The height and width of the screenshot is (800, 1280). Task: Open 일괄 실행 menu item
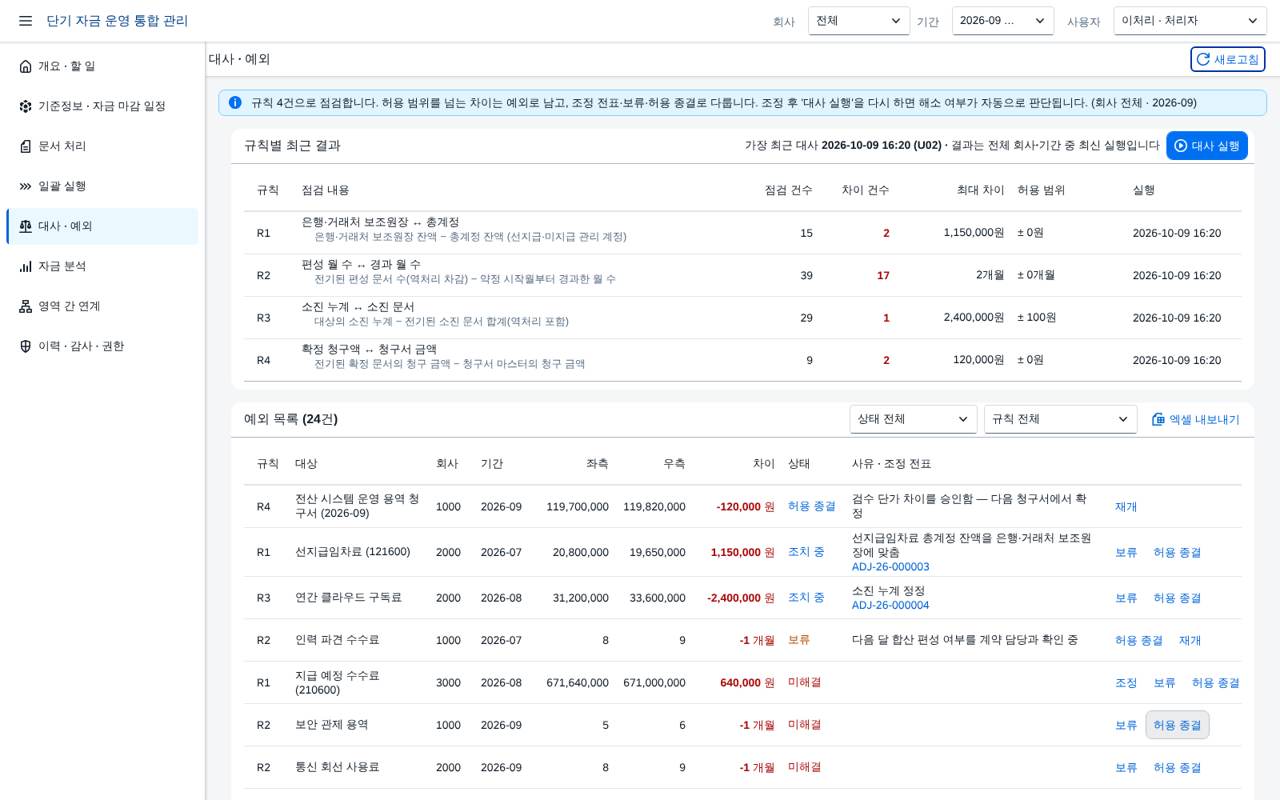coord(102,186)
